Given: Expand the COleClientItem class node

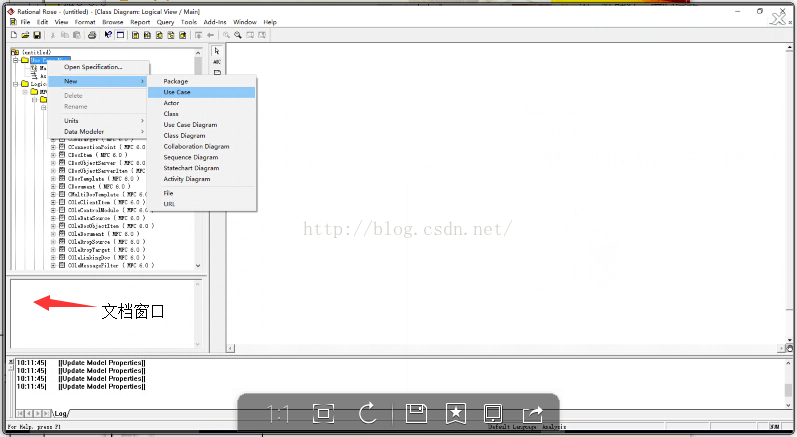Looking at the screenshot, I should tap(53, 202).
